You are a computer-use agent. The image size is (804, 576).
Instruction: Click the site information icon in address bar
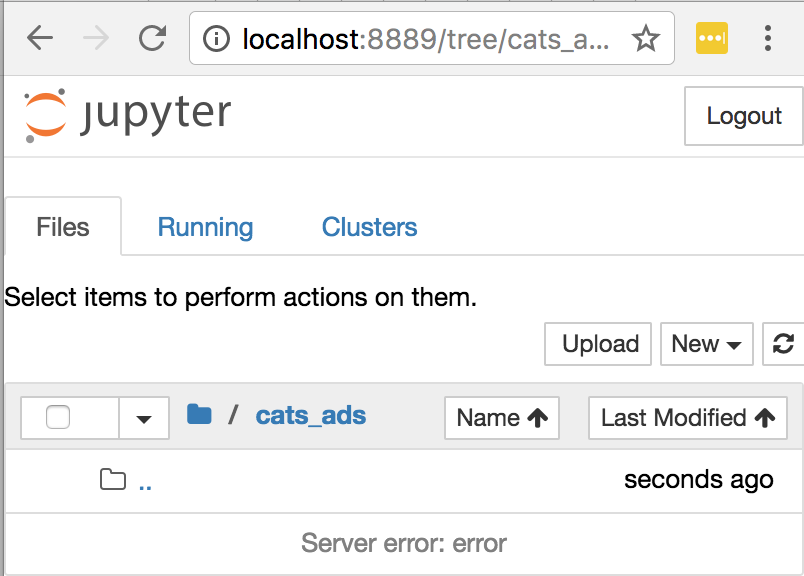[x=217, y=38]
